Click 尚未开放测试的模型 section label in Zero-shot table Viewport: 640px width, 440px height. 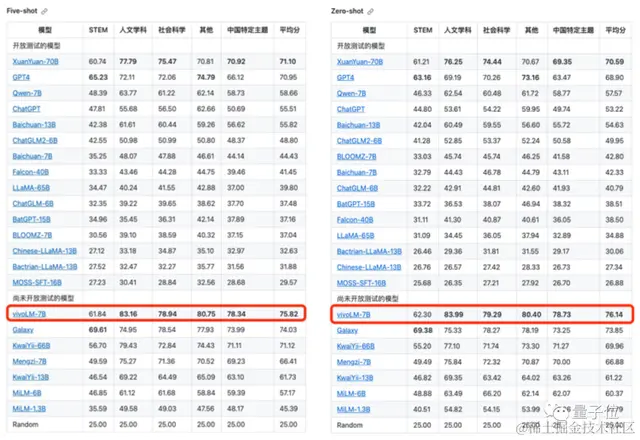[x=367, y=299]
